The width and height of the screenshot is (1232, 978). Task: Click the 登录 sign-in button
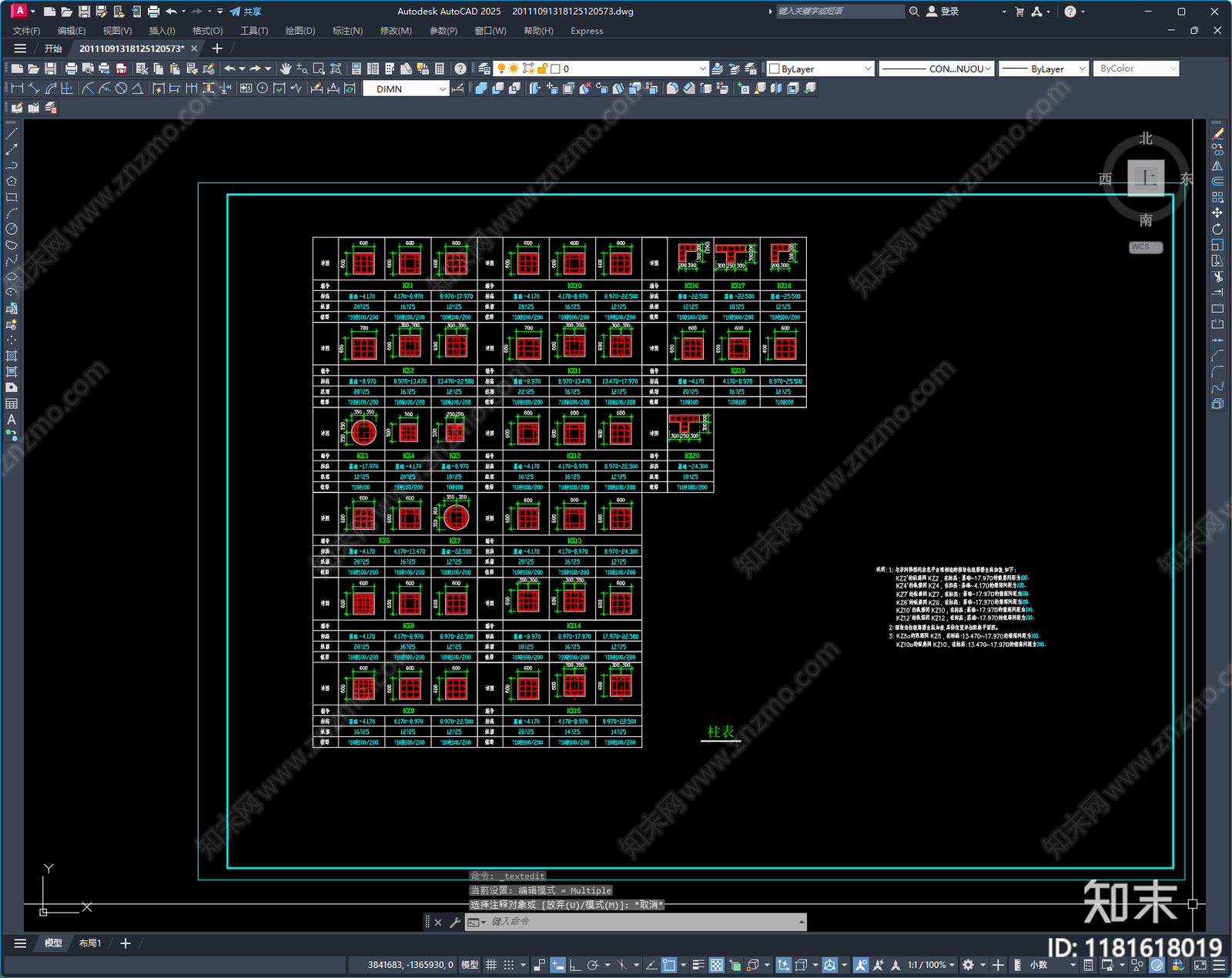[x=942, y=12]
